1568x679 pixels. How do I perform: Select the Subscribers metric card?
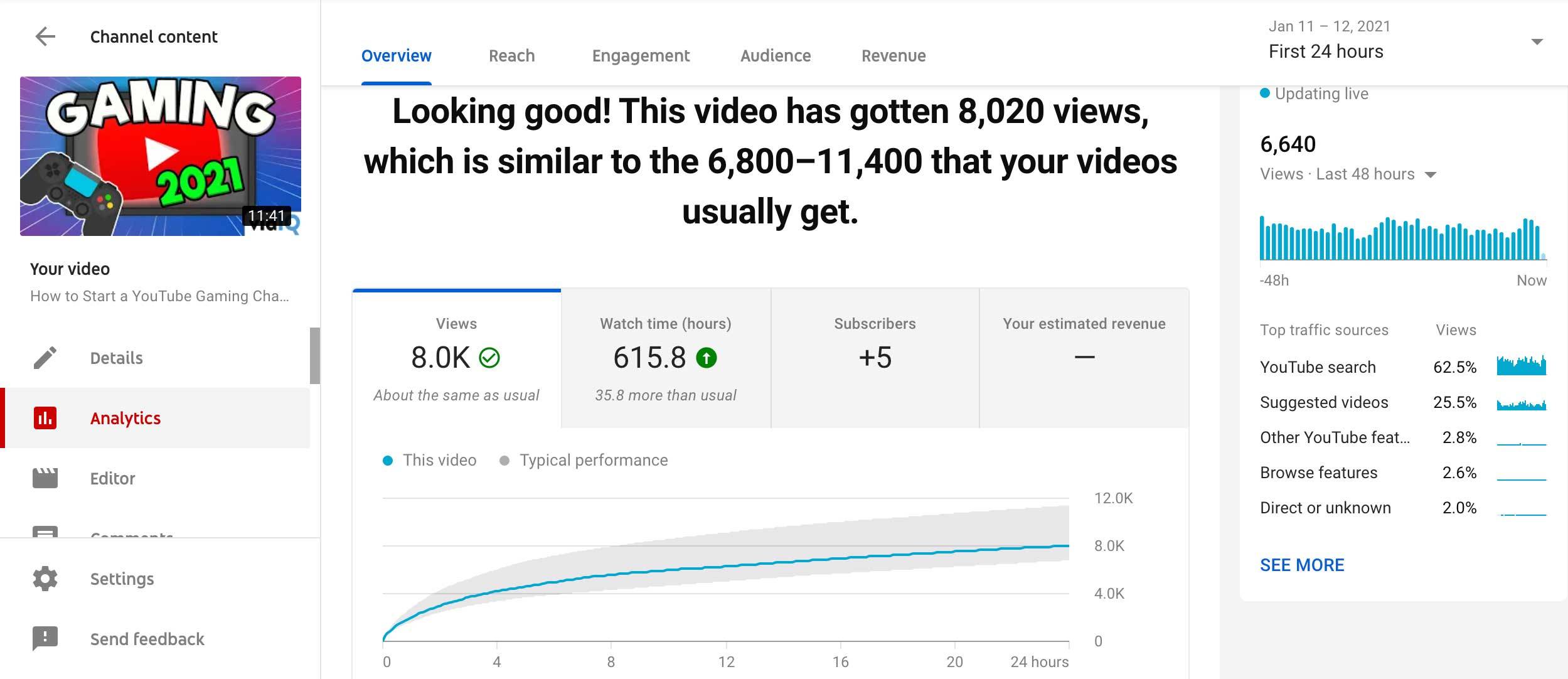(x=875, y=358)
